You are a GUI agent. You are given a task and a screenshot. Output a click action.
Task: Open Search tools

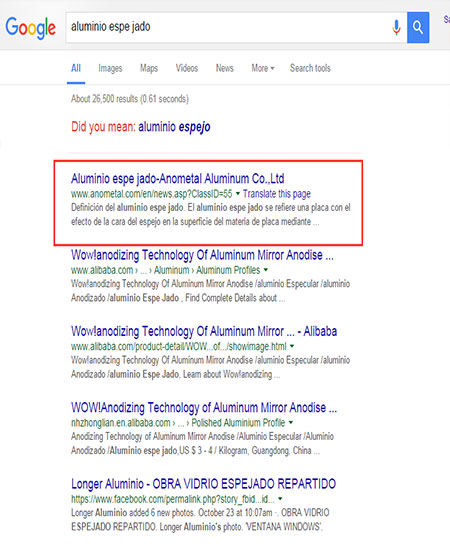coord(310,68)
